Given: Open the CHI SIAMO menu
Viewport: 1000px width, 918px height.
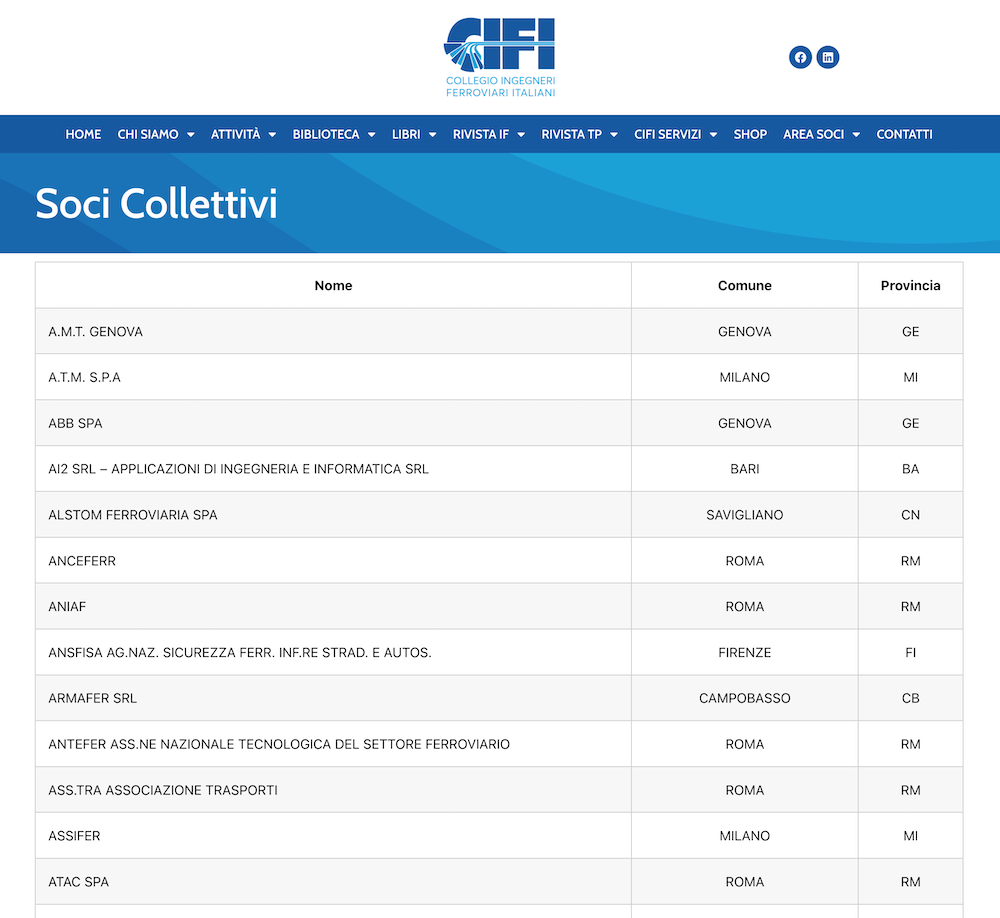Looking at the screenshot, I should pyautogui.click(x=148, y=135).
